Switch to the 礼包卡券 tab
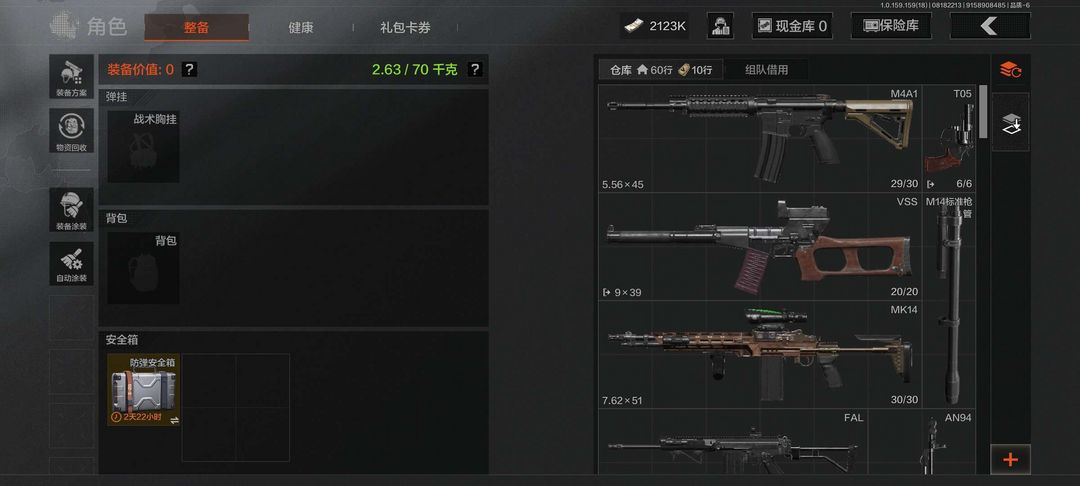This screenshot has height=486, width=1080. click(405, 28)
